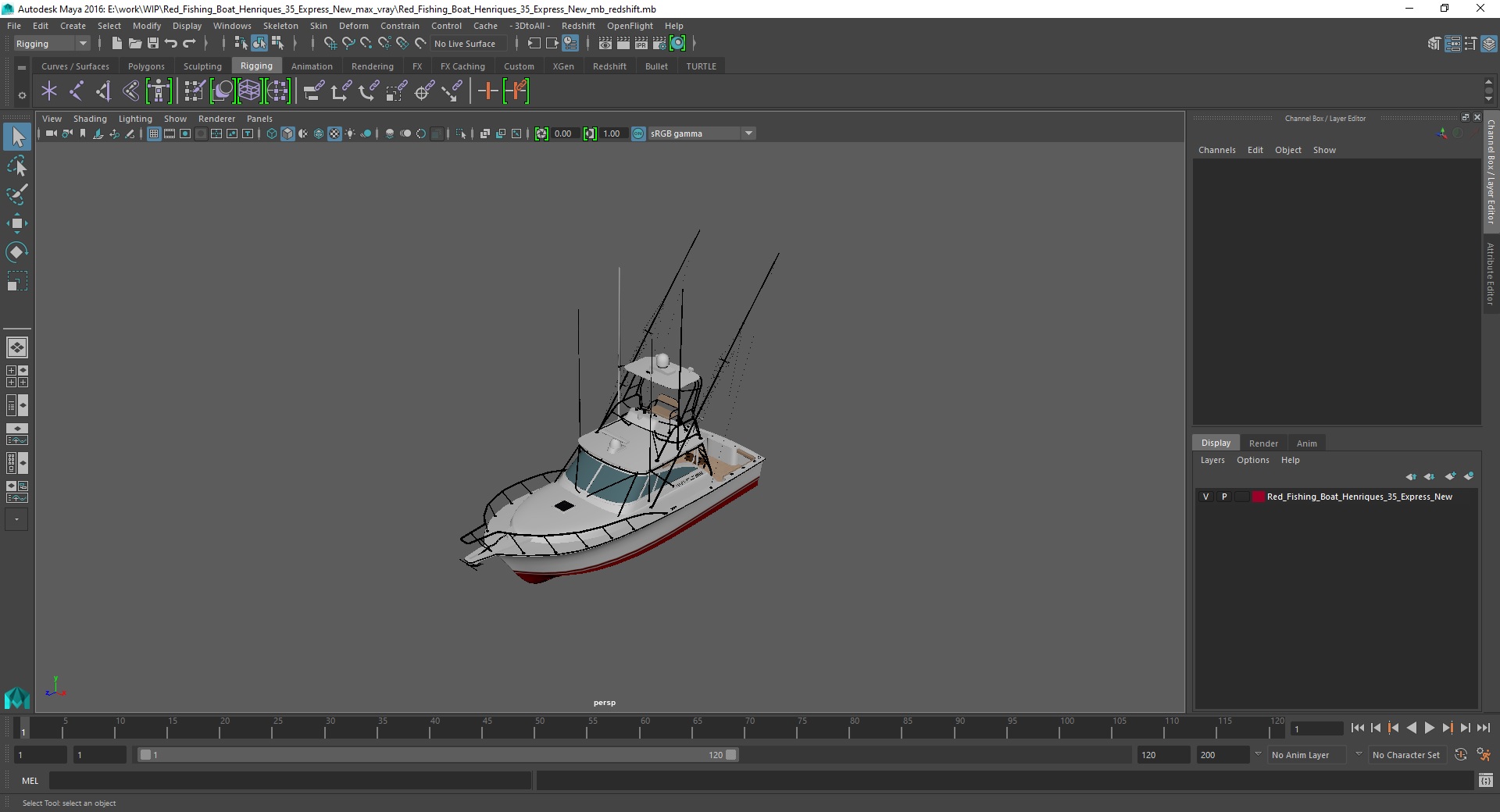The width and height of the screenshot is (1500, 812).
Task: Open the Rigging menu set dropdown
Action: coord(52,44)
